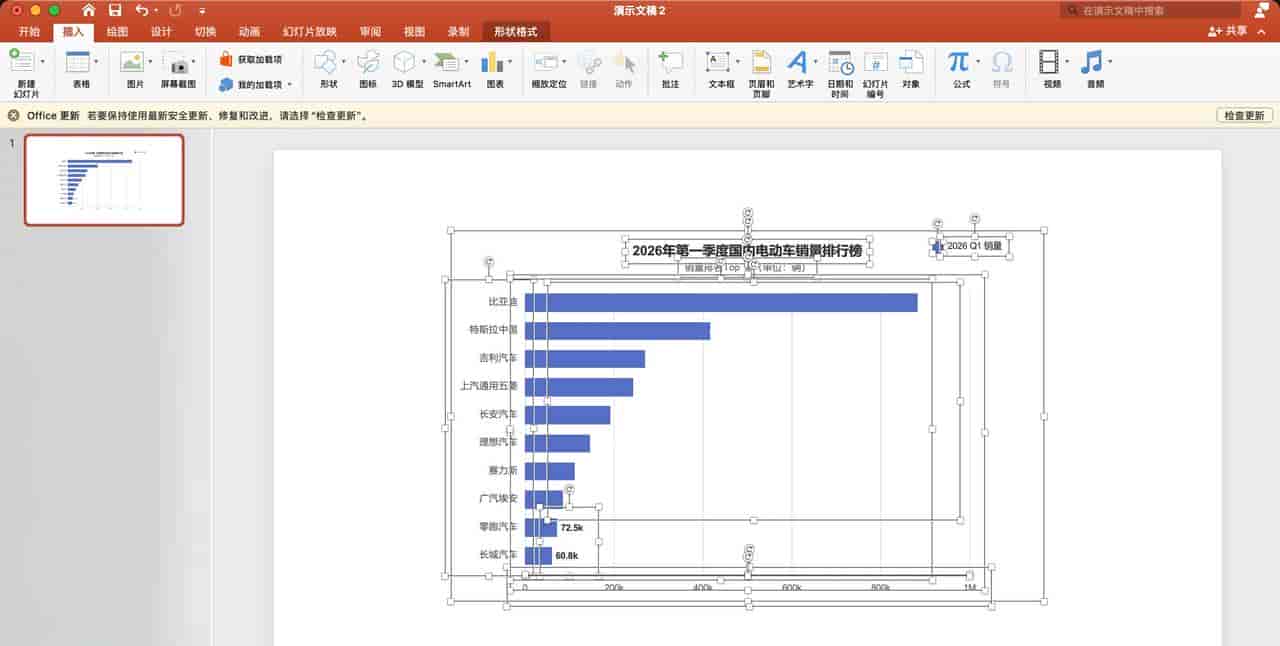Viewport: 1280px width, 646px height.
Task: Click the Symbol (符号) omega icon
Action: click(1001, 62)
